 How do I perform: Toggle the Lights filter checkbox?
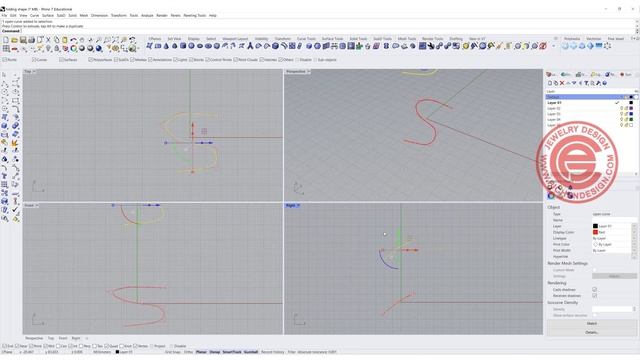click(x=176, y=60)
